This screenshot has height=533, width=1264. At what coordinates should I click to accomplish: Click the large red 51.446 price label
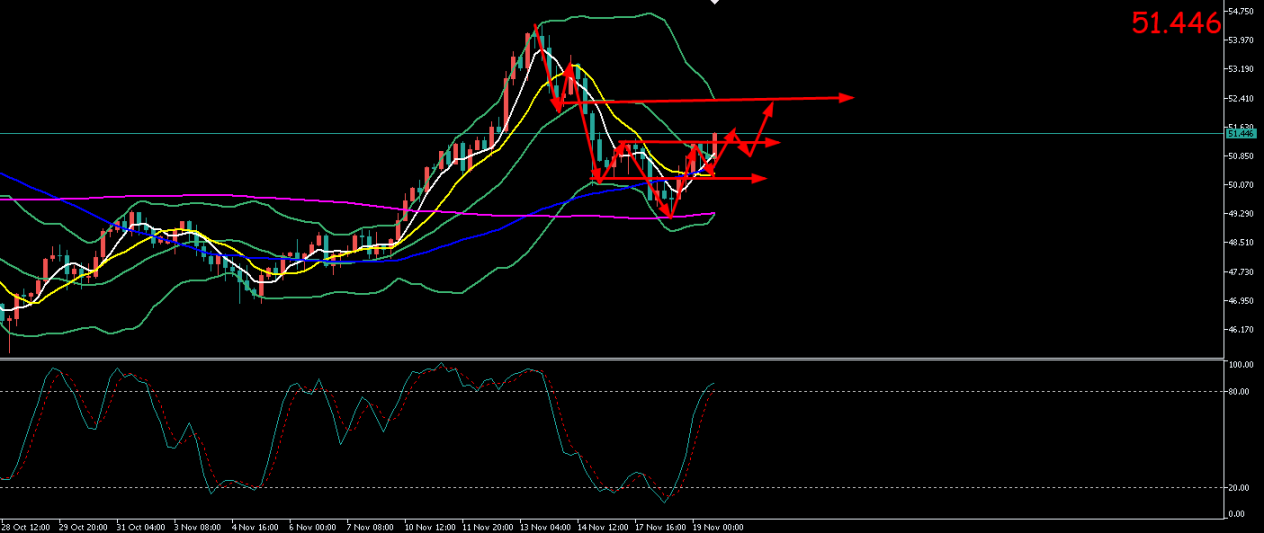[x=1176, y=23]
